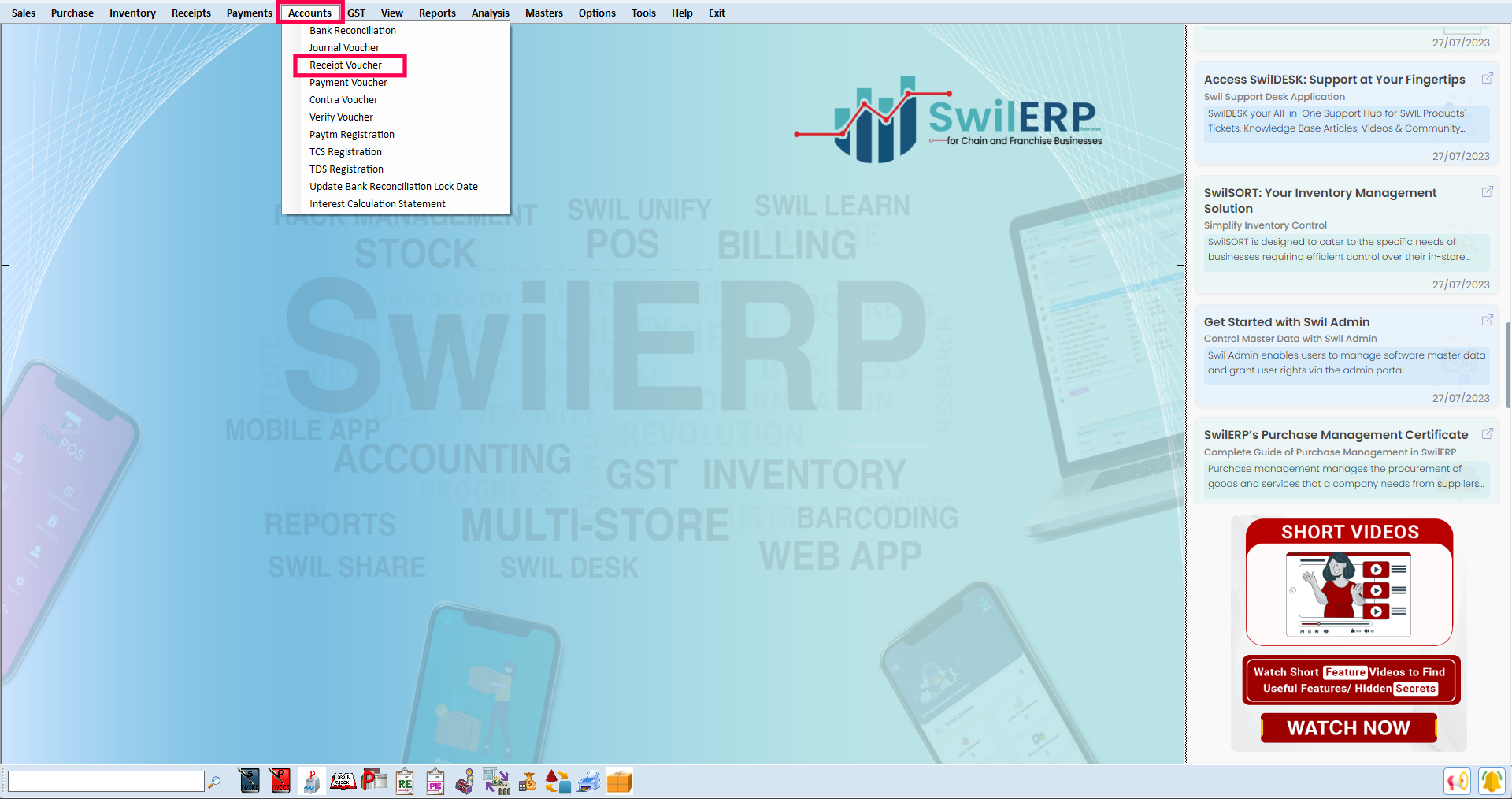
Task: Click the red P printer icon
Action: coord(374,781)
